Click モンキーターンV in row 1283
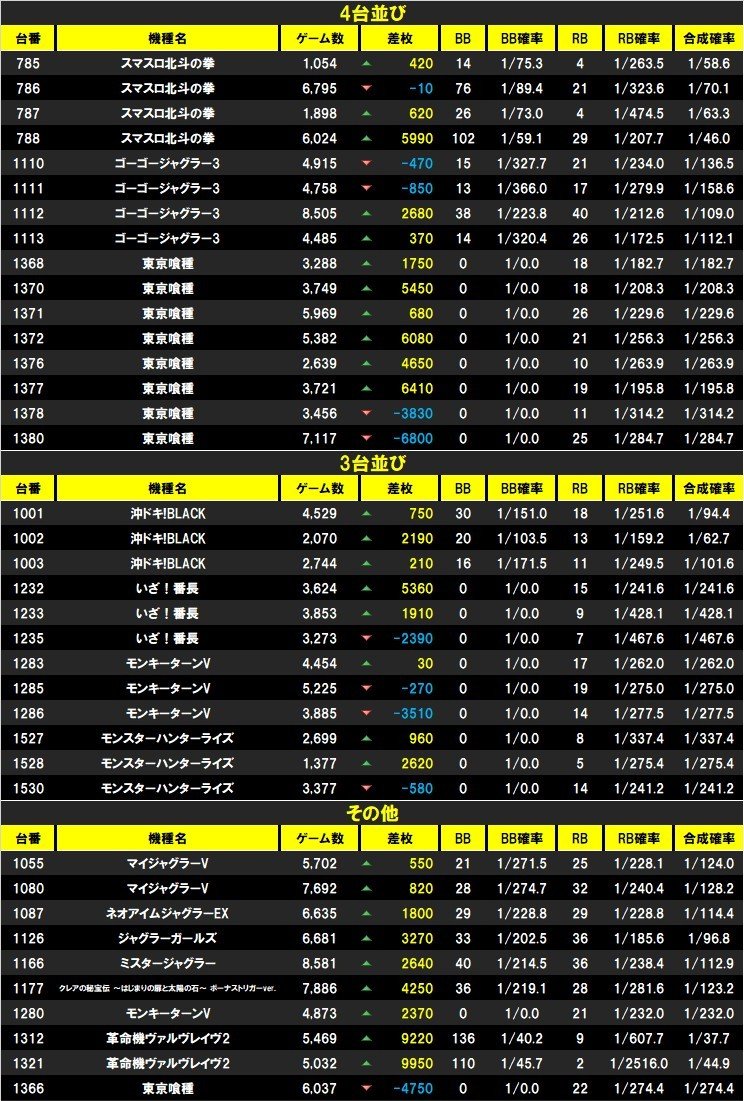This screenshot has height=1101, width=744. (x=167, y=664)
